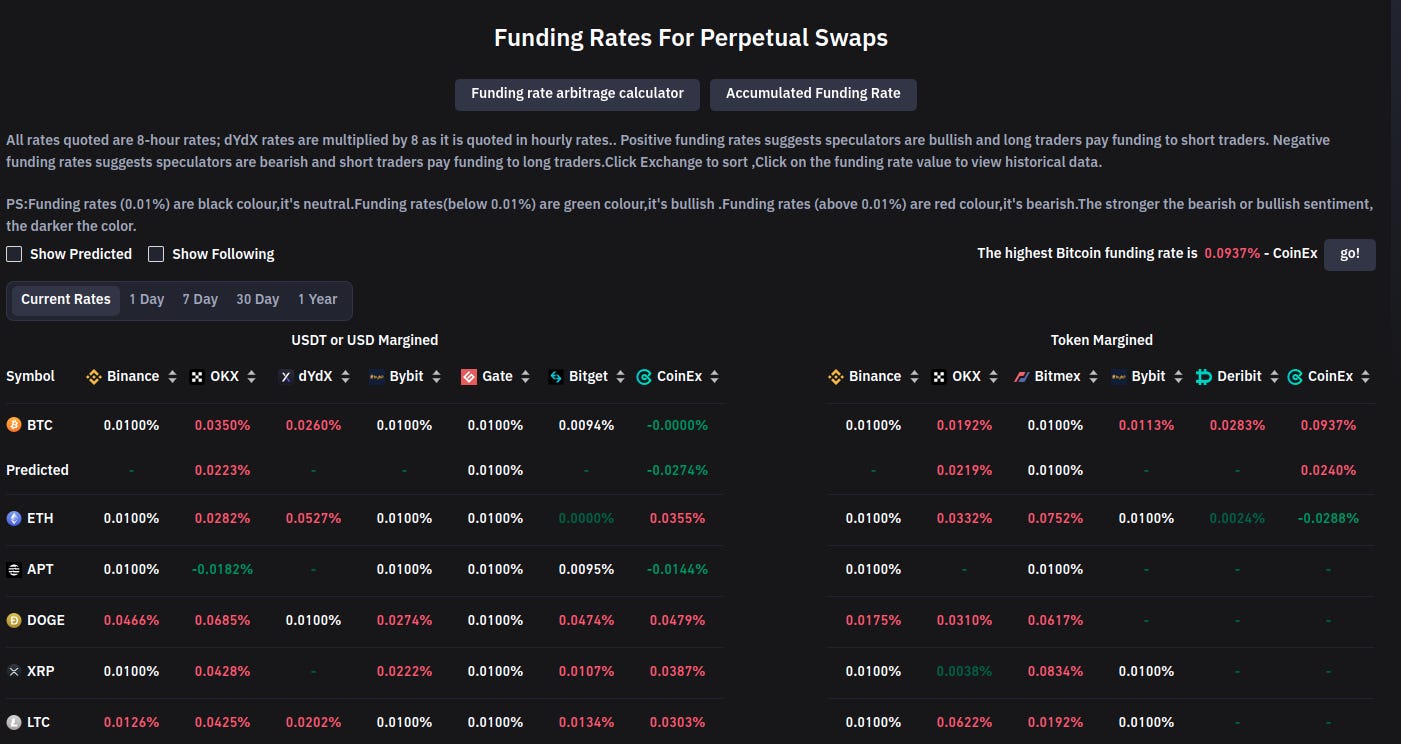This screenshot has height=744, width=1401.
Task: Click the dYdX exchange icon
Action: [285, 376]
